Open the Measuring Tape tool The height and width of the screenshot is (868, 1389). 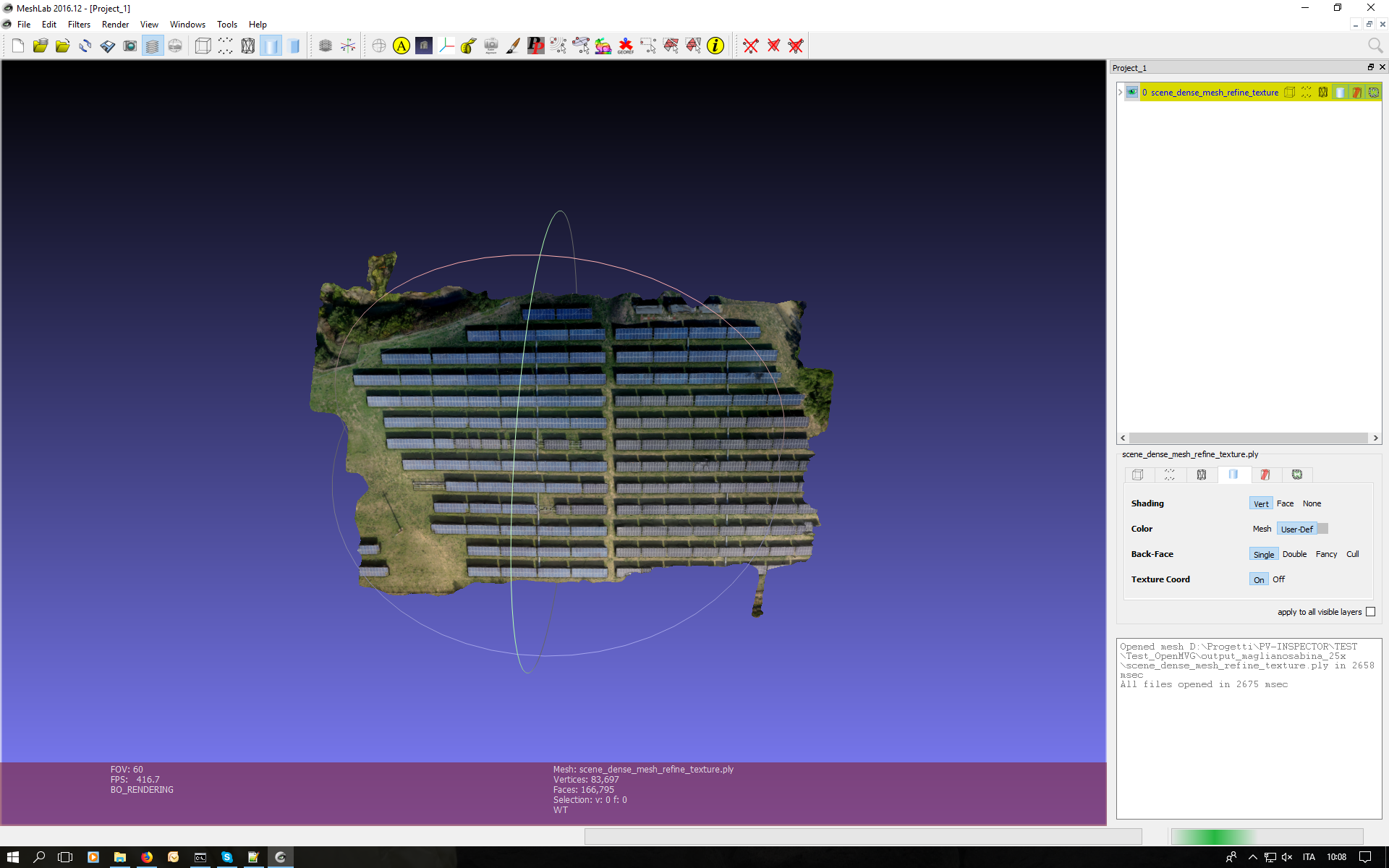pyautogui.click(x=468, y=46)
